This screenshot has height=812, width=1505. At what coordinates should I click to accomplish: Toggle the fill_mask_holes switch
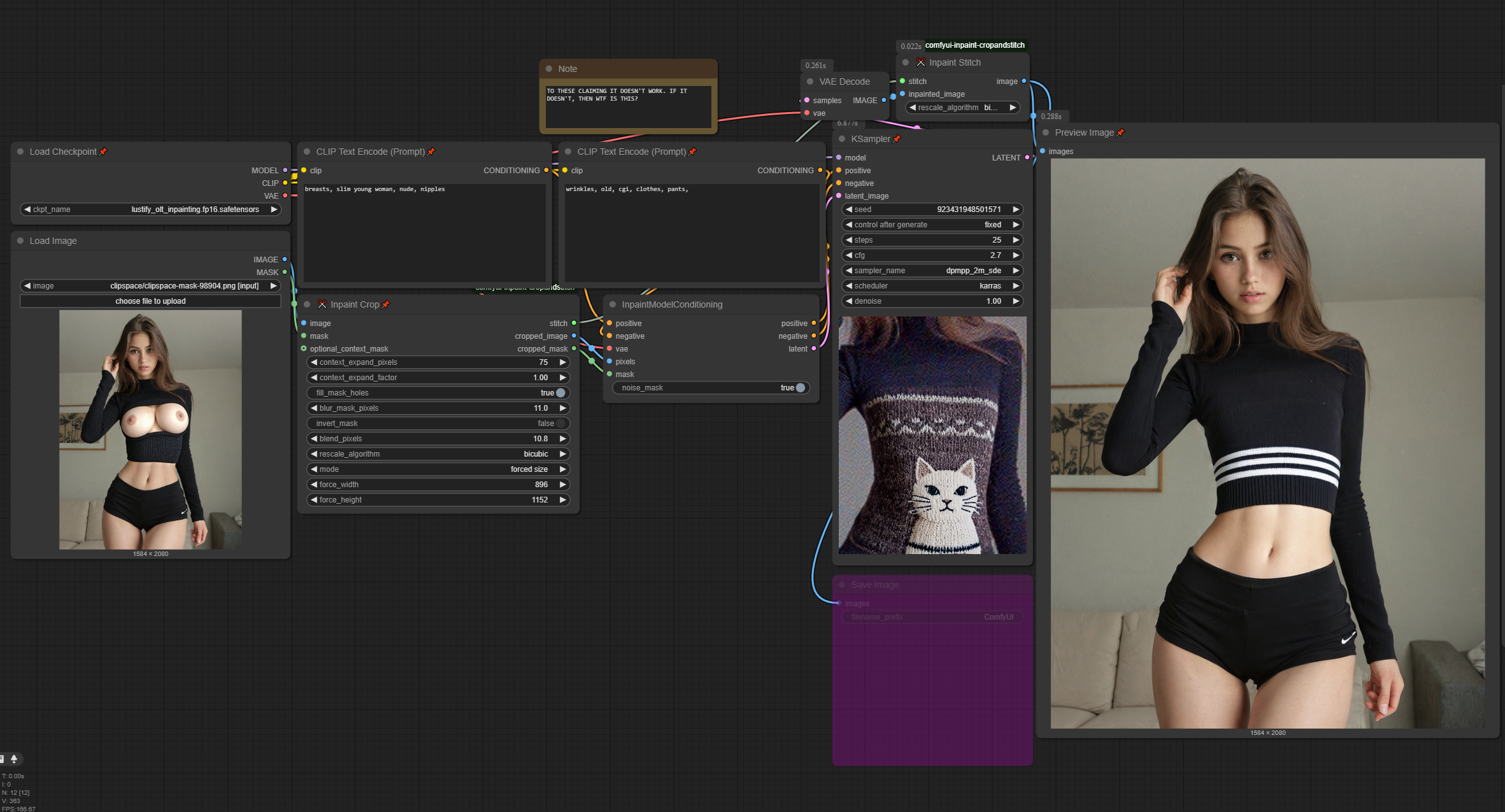[560, 393]
